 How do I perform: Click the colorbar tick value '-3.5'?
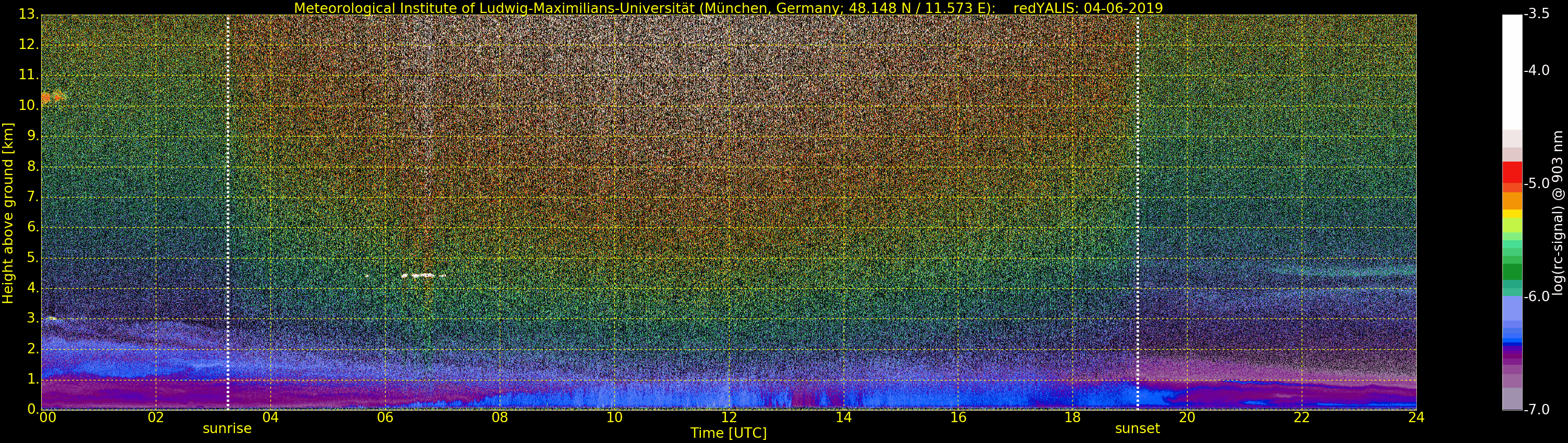coord(1538,15)
